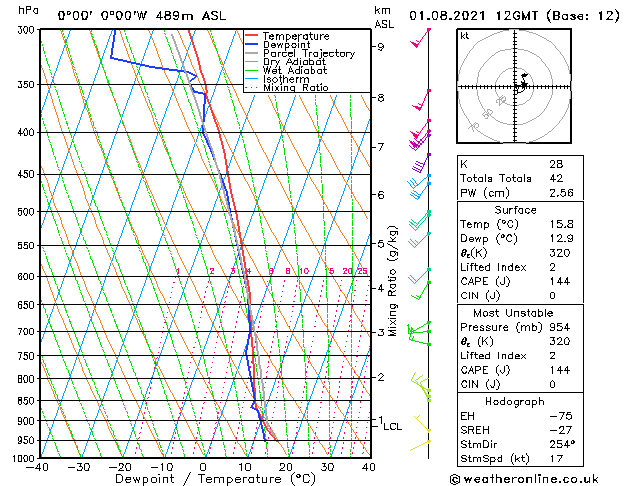Click the date header 01.08.2021 12GMT
The image size is (629, 486).
point(473,16)
